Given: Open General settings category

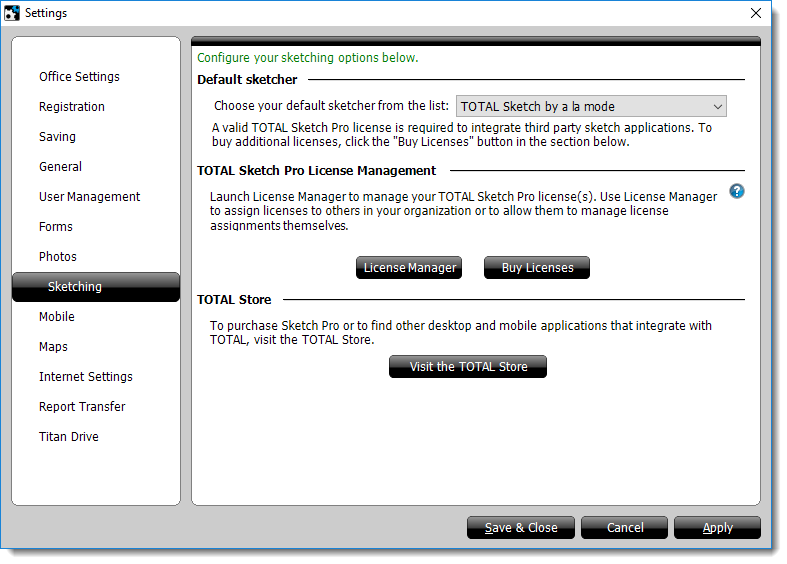Looking at the screenshot, I should click(60, 167).
